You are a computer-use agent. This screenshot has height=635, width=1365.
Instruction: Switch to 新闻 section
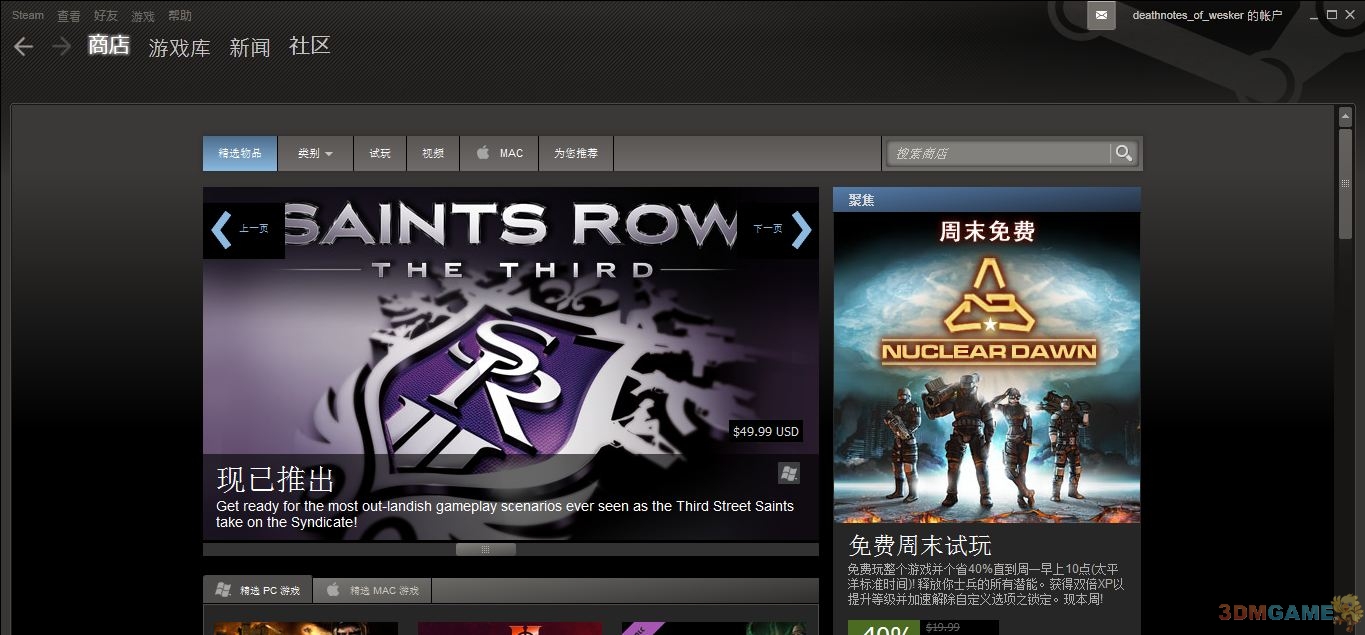250,47
